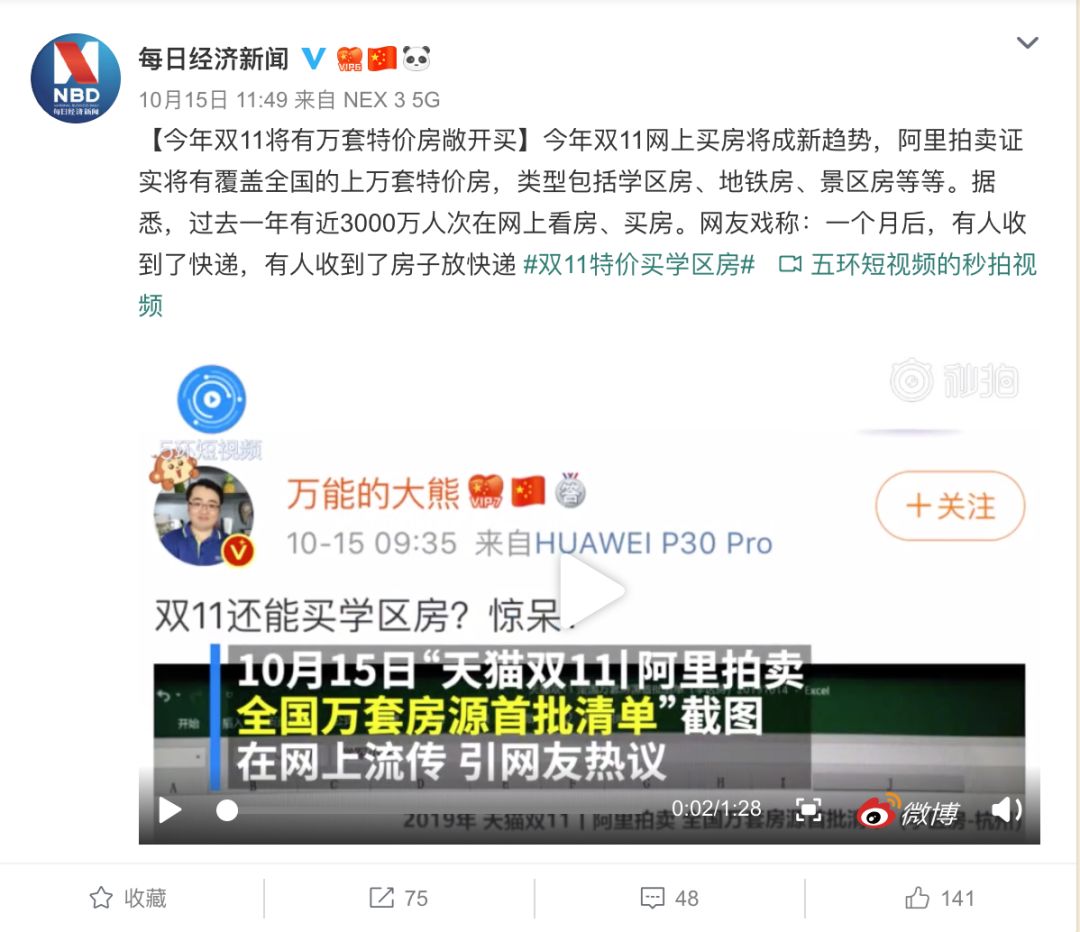Repost this post showing 75
This screenshot has height=932, width=1080.
399,898
